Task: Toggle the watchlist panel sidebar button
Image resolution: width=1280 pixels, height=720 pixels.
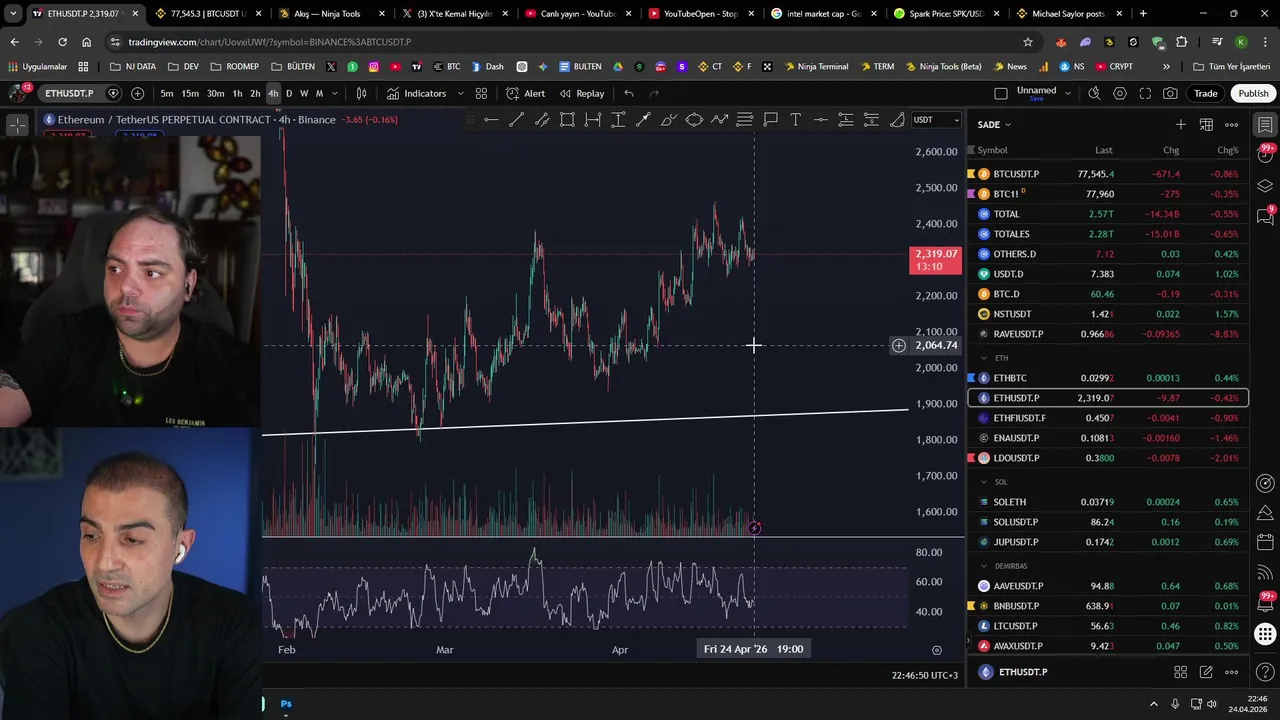Action: pyautogui.click(x=1265, y=125)
